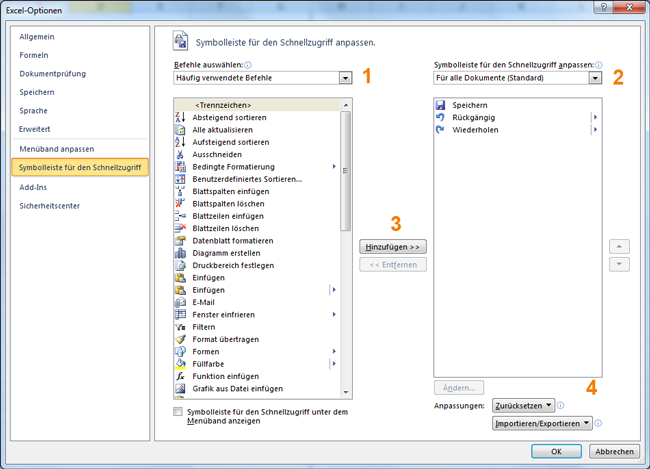650x469 pixels.
Task: Open the Add-Ins category
Action: tap(33, 187)
